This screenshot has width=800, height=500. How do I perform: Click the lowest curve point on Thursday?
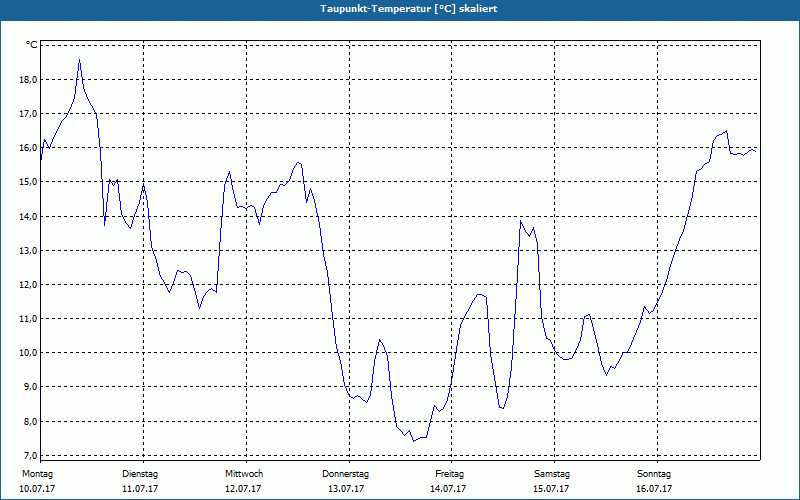[x=413, y=440]
